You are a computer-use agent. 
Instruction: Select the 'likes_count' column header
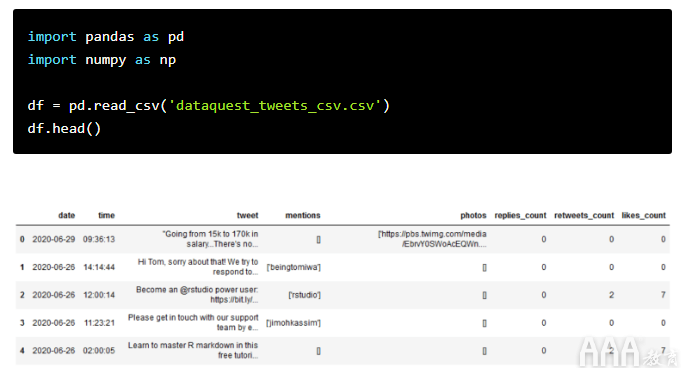coord(643,215)
